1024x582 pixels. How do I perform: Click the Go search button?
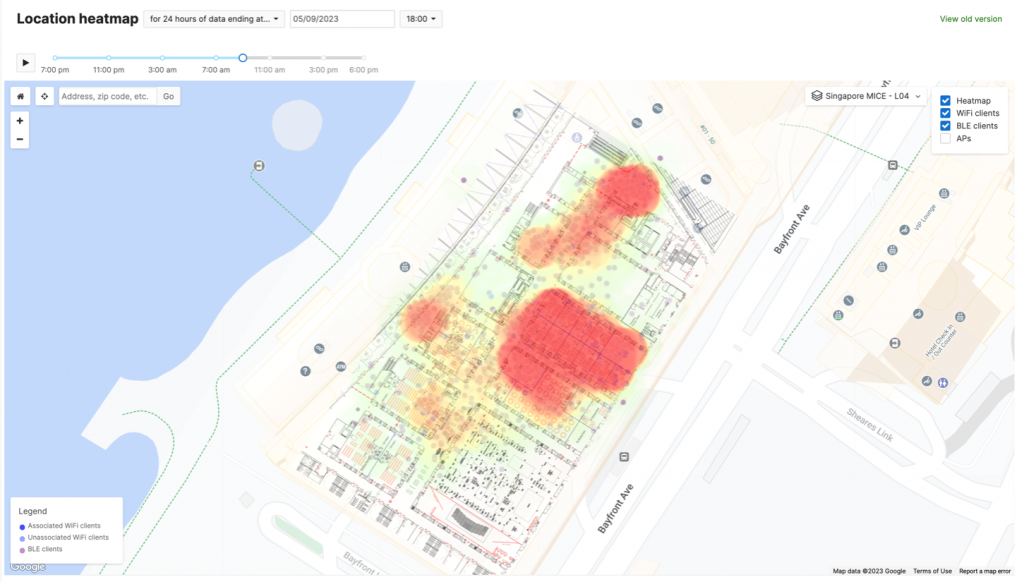pos(168,97)
